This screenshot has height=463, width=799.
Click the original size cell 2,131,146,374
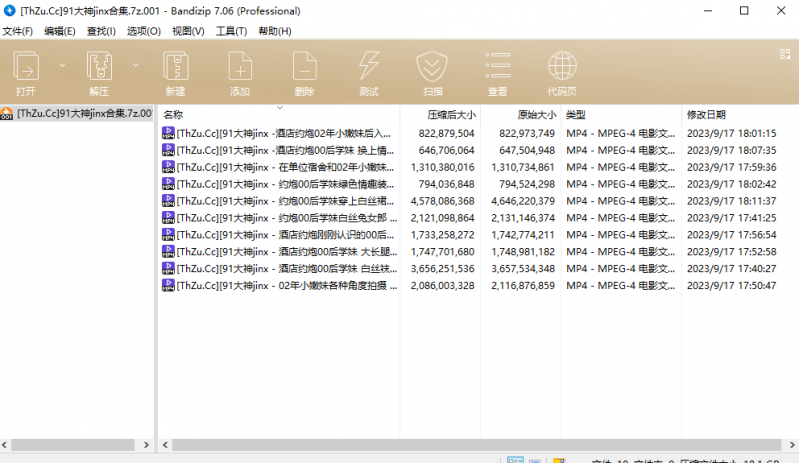click(523, 218)
